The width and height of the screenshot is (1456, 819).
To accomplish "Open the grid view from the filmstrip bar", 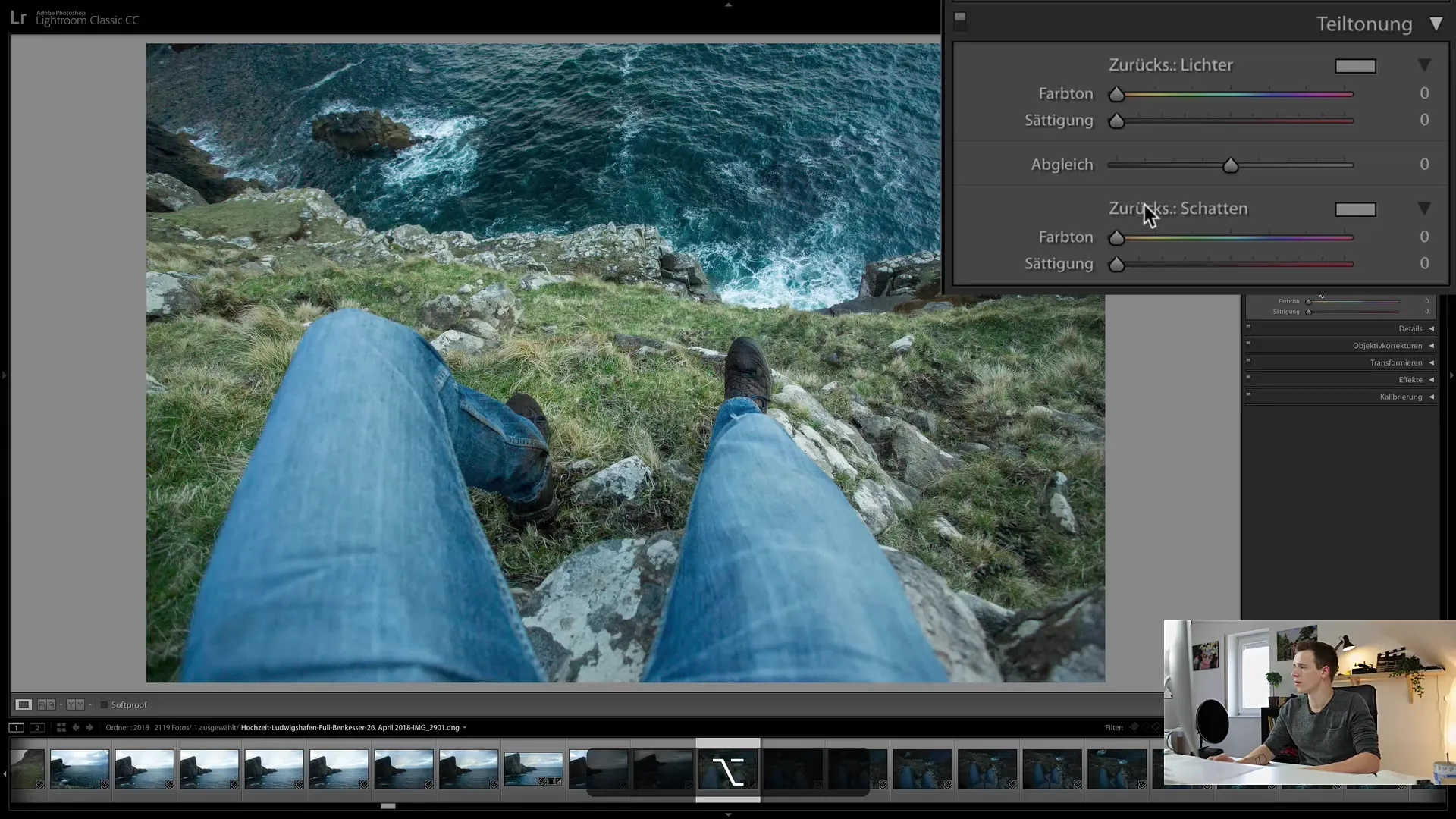I will [61, 727].
